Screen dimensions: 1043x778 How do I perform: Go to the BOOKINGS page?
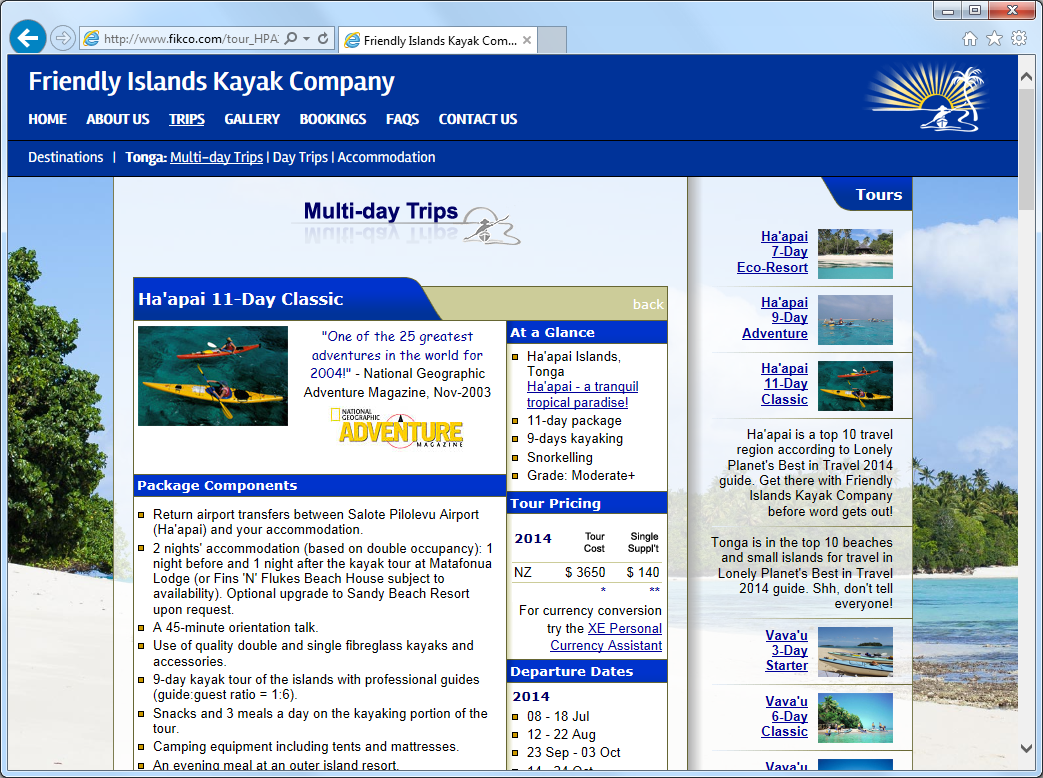pos(333,119)
